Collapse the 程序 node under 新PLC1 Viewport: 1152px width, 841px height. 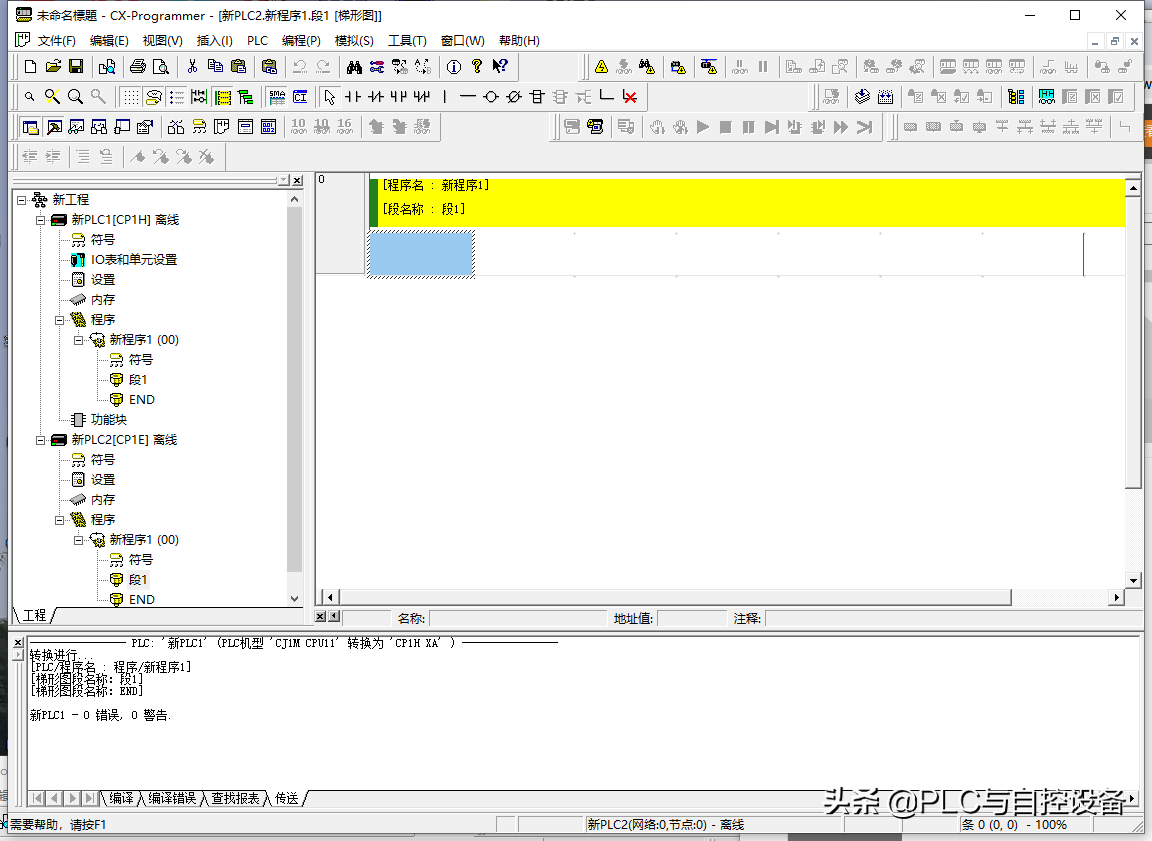60,320
